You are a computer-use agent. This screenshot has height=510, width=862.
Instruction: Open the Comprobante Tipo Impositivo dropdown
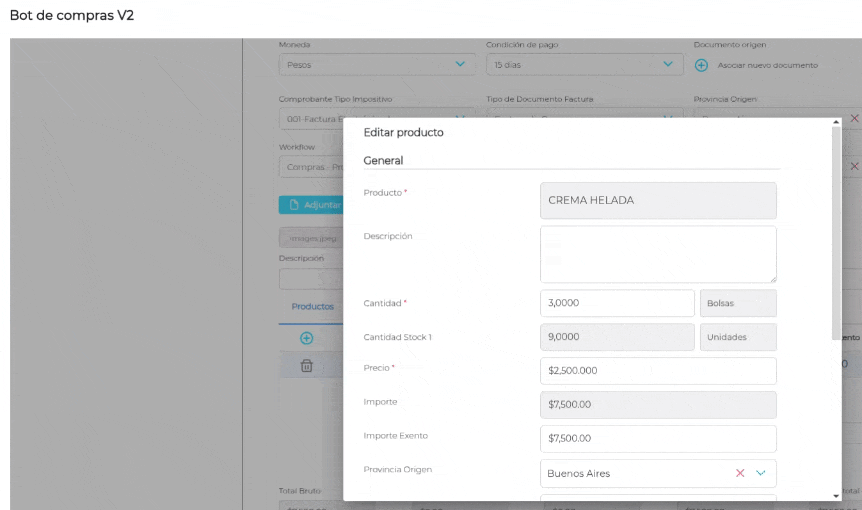(x=310, y=118)
